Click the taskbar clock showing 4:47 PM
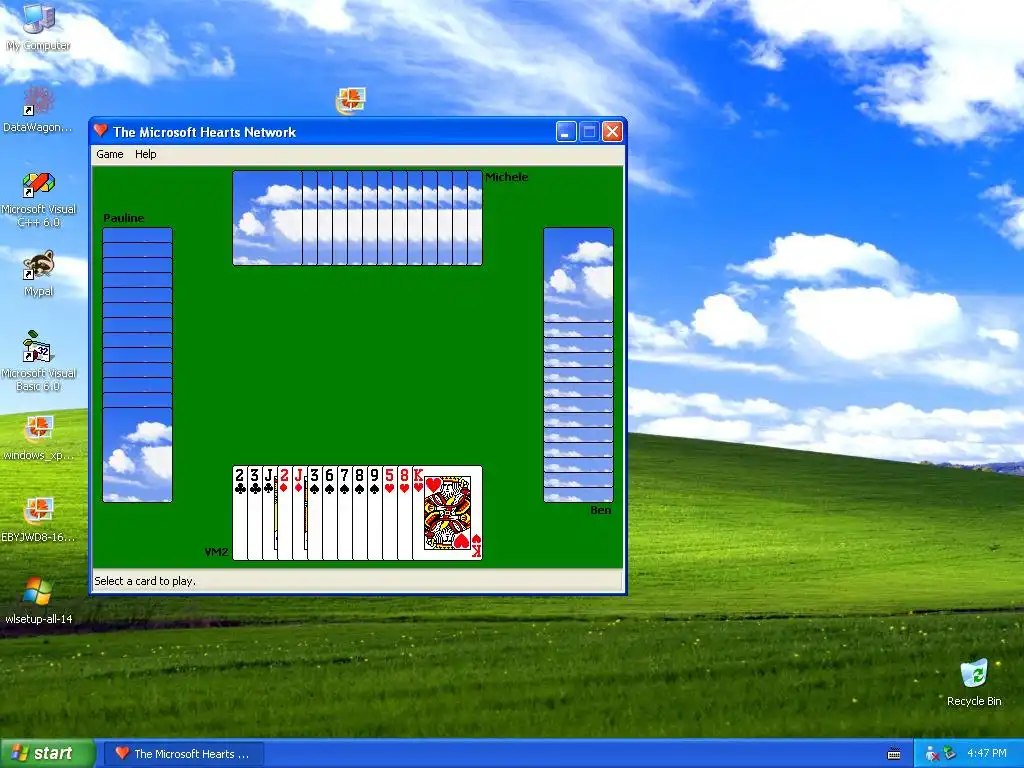The width and height of the screenshot is (1024, 768). (x=987, y=754)
